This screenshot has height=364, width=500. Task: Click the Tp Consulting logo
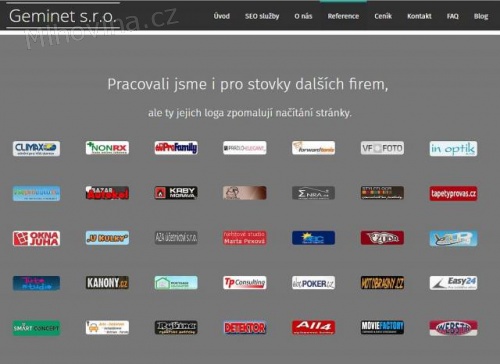point(245,282)
